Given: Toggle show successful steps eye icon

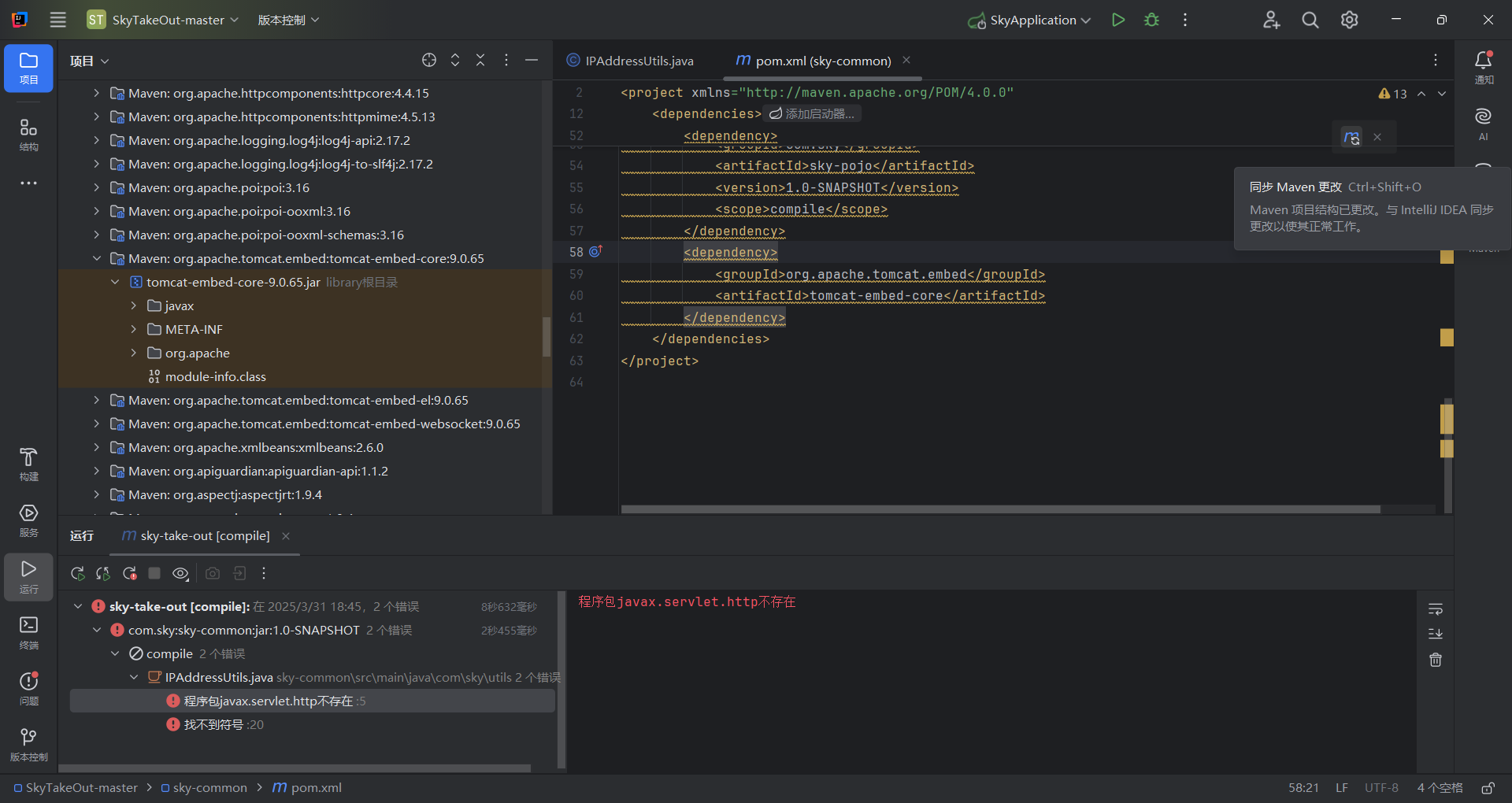Looking at the screenshot, I should pos(180,573).
